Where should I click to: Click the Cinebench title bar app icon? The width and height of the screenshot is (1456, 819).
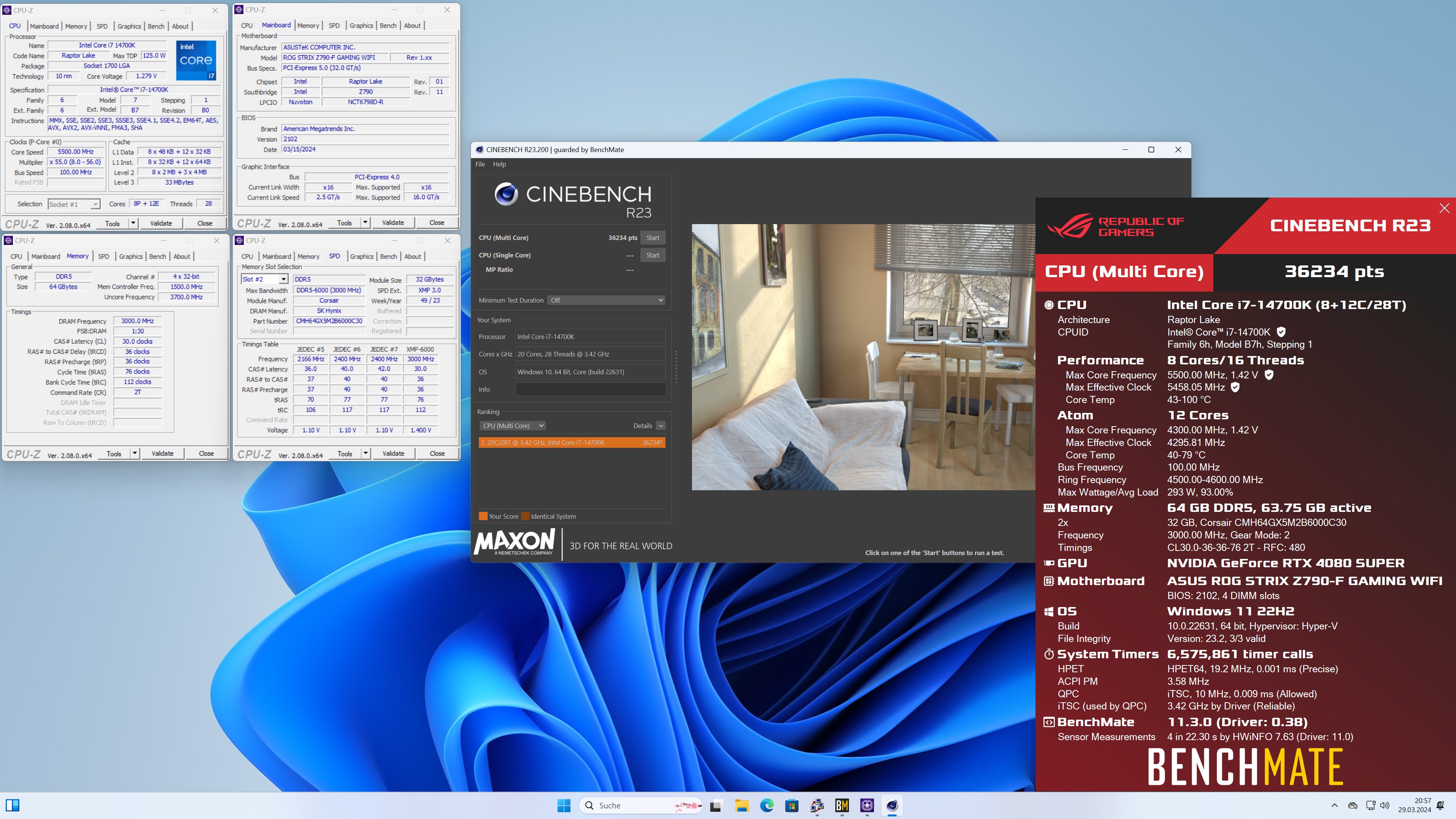pos(479,150)
